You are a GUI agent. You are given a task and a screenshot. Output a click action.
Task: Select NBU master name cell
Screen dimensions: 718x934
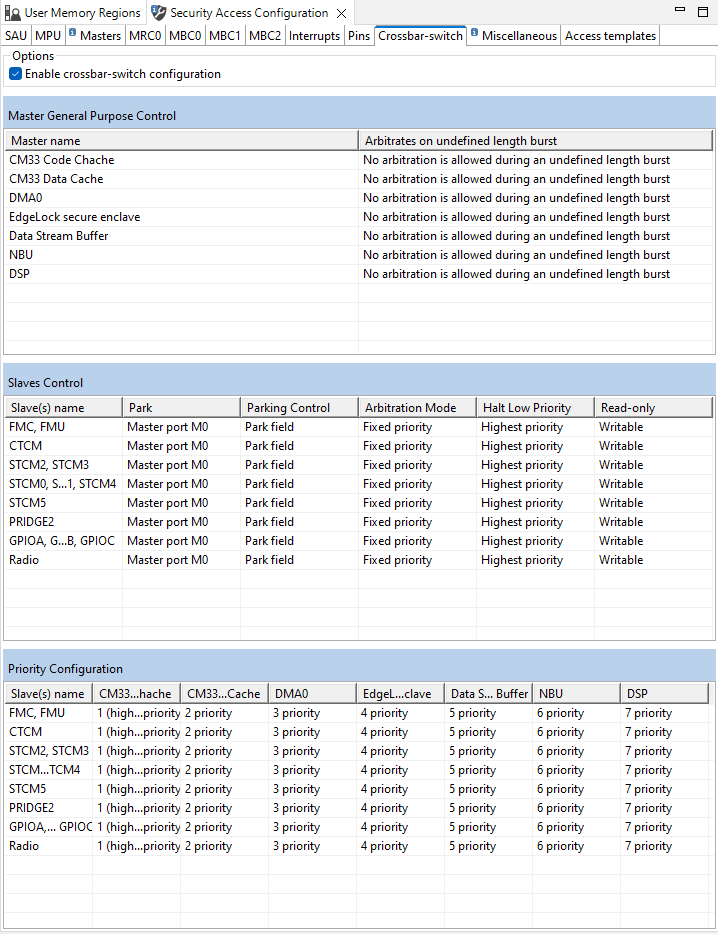181,255
